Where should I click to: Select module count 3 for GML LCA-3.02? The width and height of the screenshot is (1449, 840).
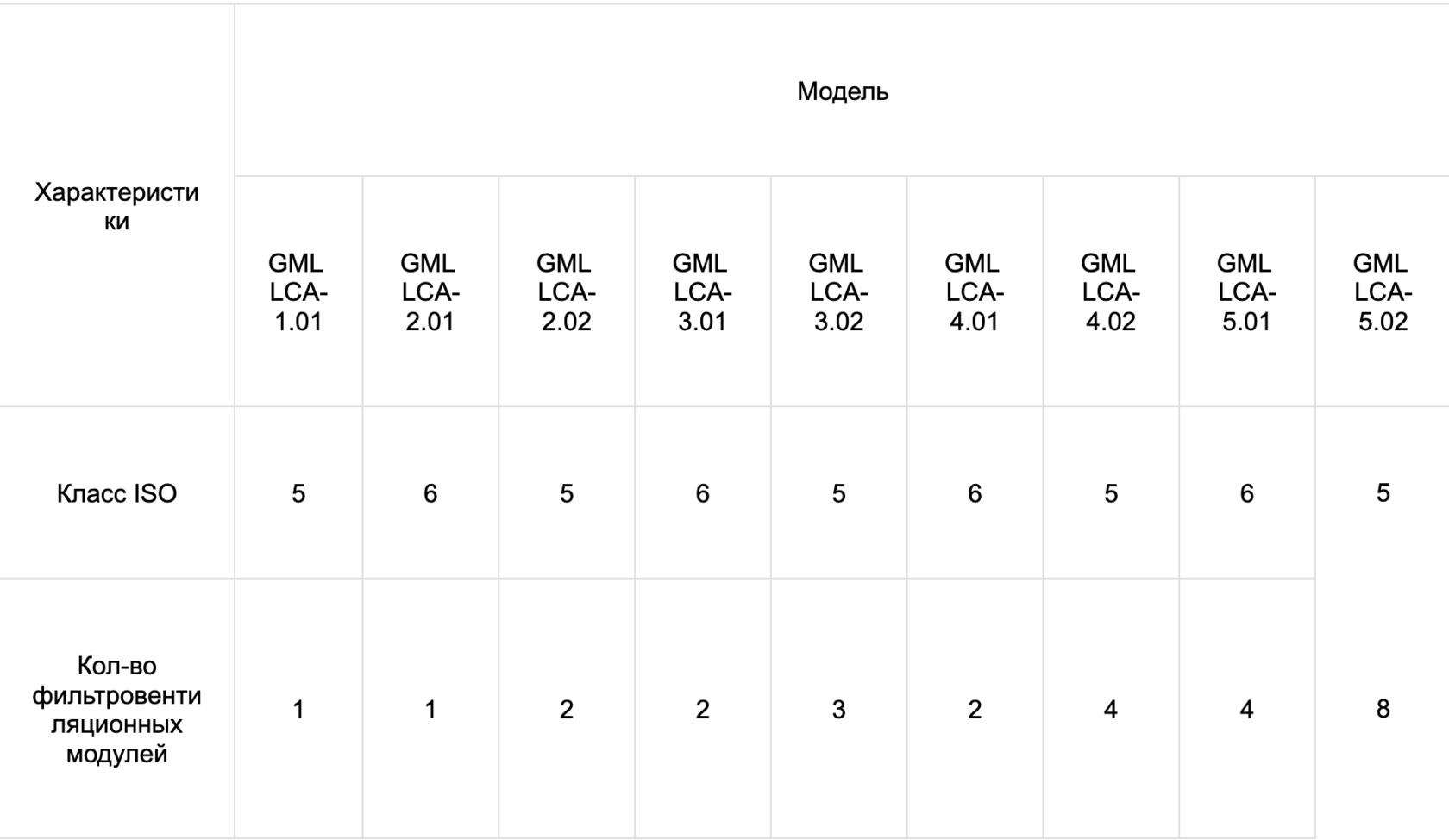838,709
